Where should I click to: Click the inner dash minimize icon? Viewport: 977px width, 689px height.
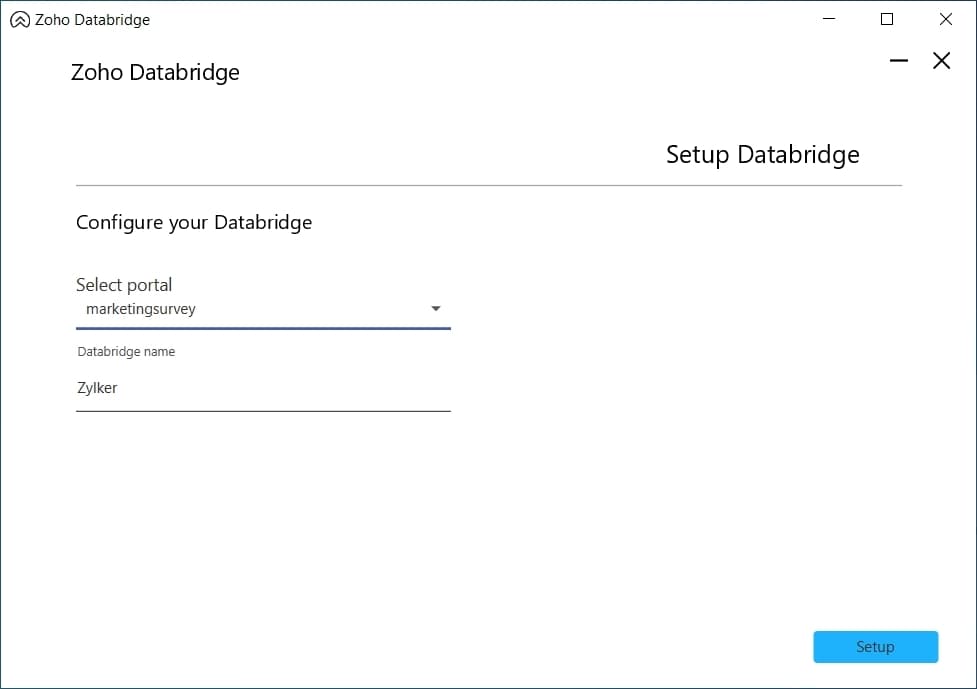pos(899,61)
